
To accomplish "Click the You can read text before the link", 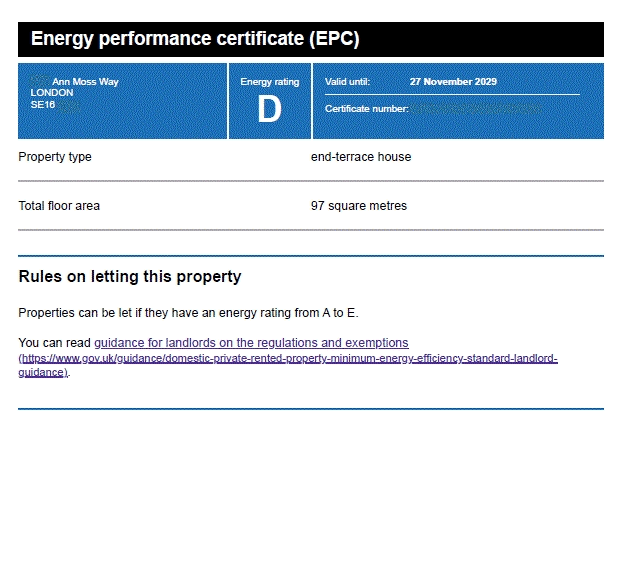I will [54, 342].
